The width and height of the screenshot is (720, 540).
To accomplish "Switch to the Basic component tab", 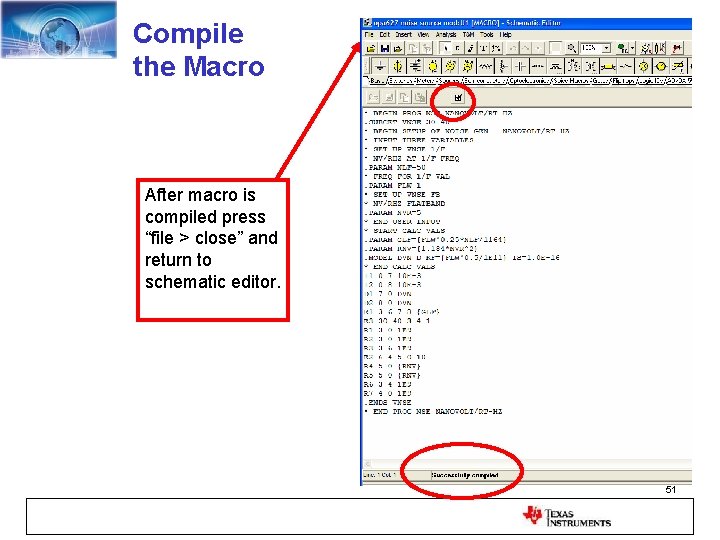I will tap(377, 81).
